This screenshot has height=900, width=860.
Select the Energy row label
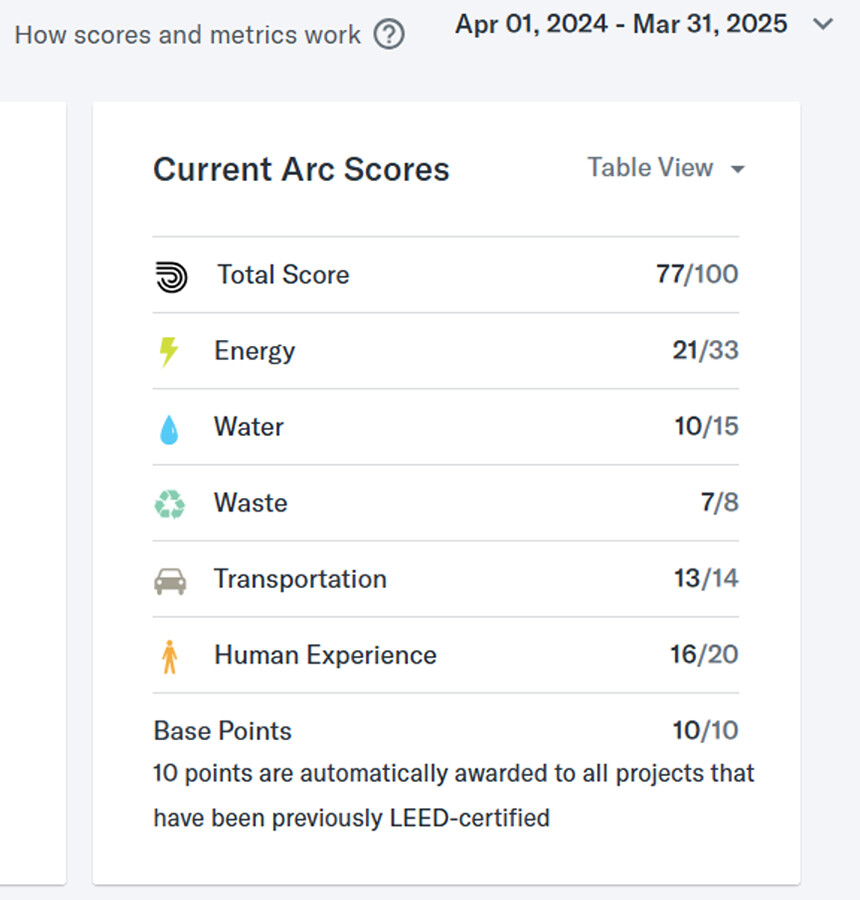(x=254, y=351)
